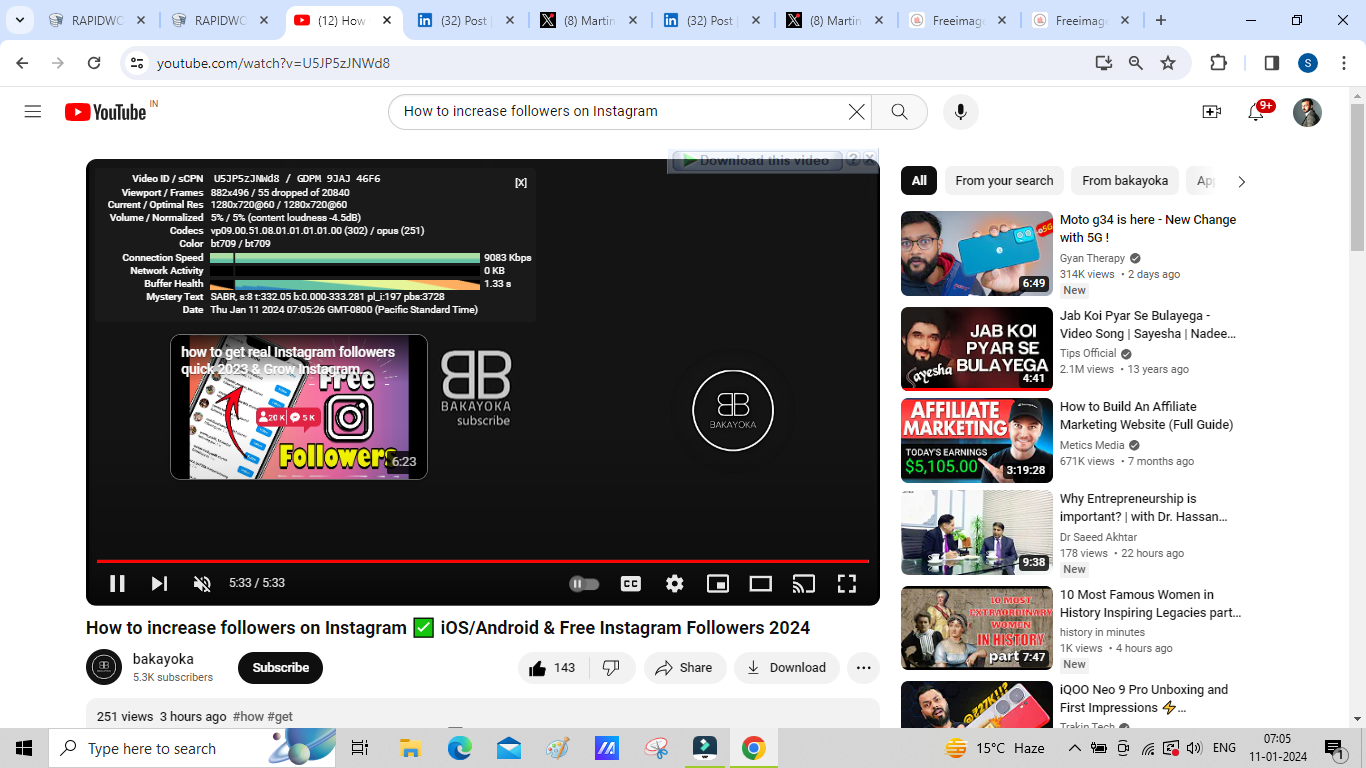Skip to the next video
The width and height of the screenshot is (1366, 768).
(x=159, y=583)
